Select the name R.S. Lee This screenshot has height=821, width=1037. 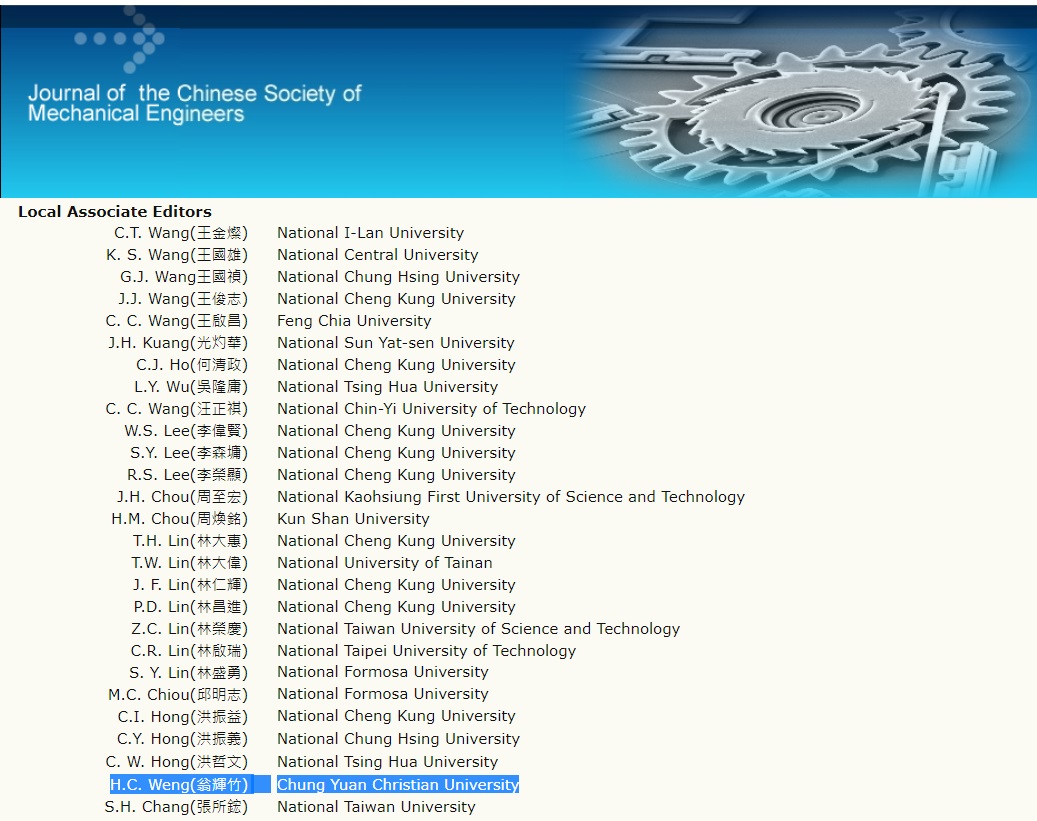tap(188, 475)
